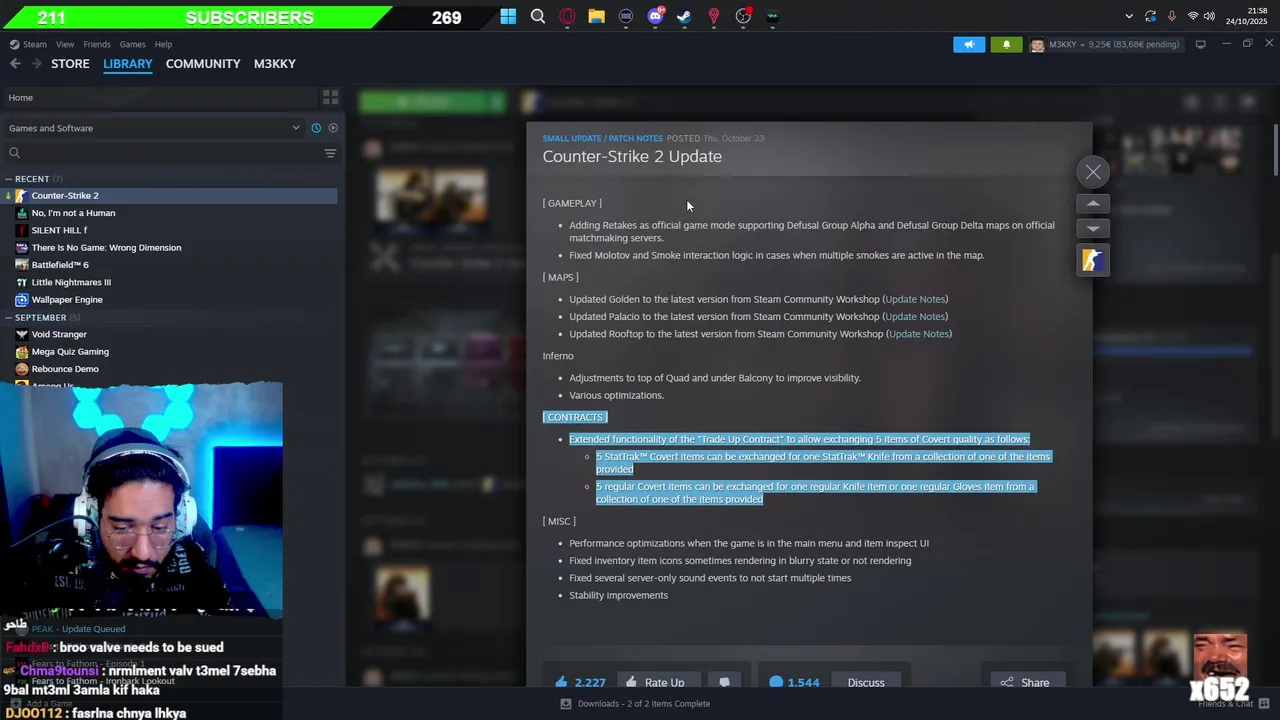Image resolution: width=1280 pixels, height=720 pixels.
Task: Open Discord from the taskbar
Action: pyautogui.click(x=655, y=16)
